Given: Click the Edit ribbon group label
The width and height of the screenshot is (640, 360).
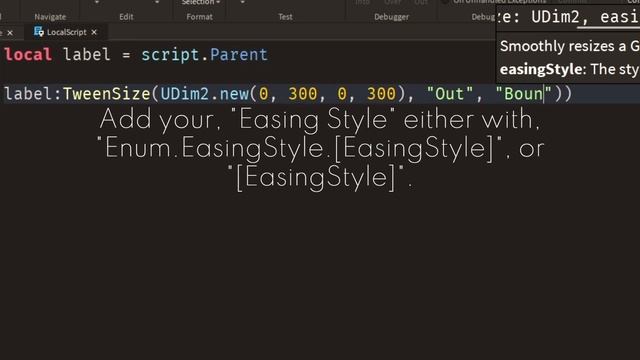Looking at the screenshot, I should pyautogui.click(x=126, y=17).
